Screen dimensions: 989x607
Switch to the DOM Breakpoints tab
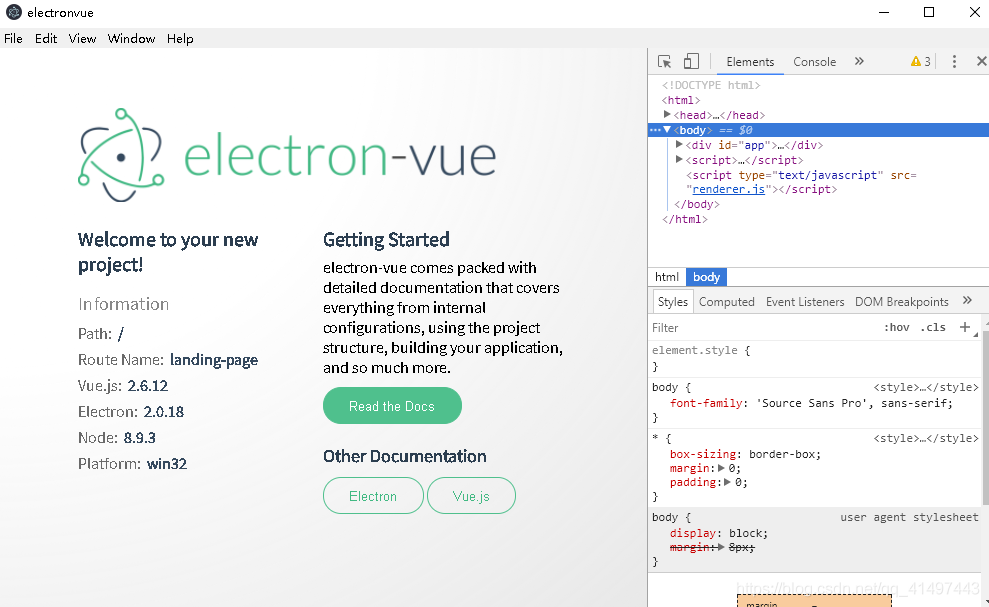point(901,302)
